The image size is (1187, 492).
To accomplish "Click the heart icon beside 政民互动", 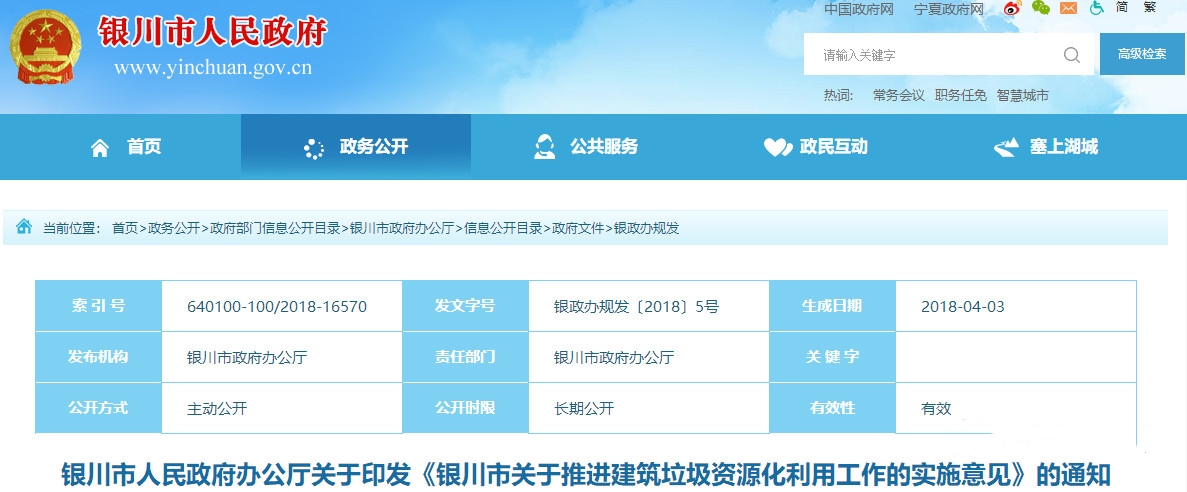I will 777,147.
